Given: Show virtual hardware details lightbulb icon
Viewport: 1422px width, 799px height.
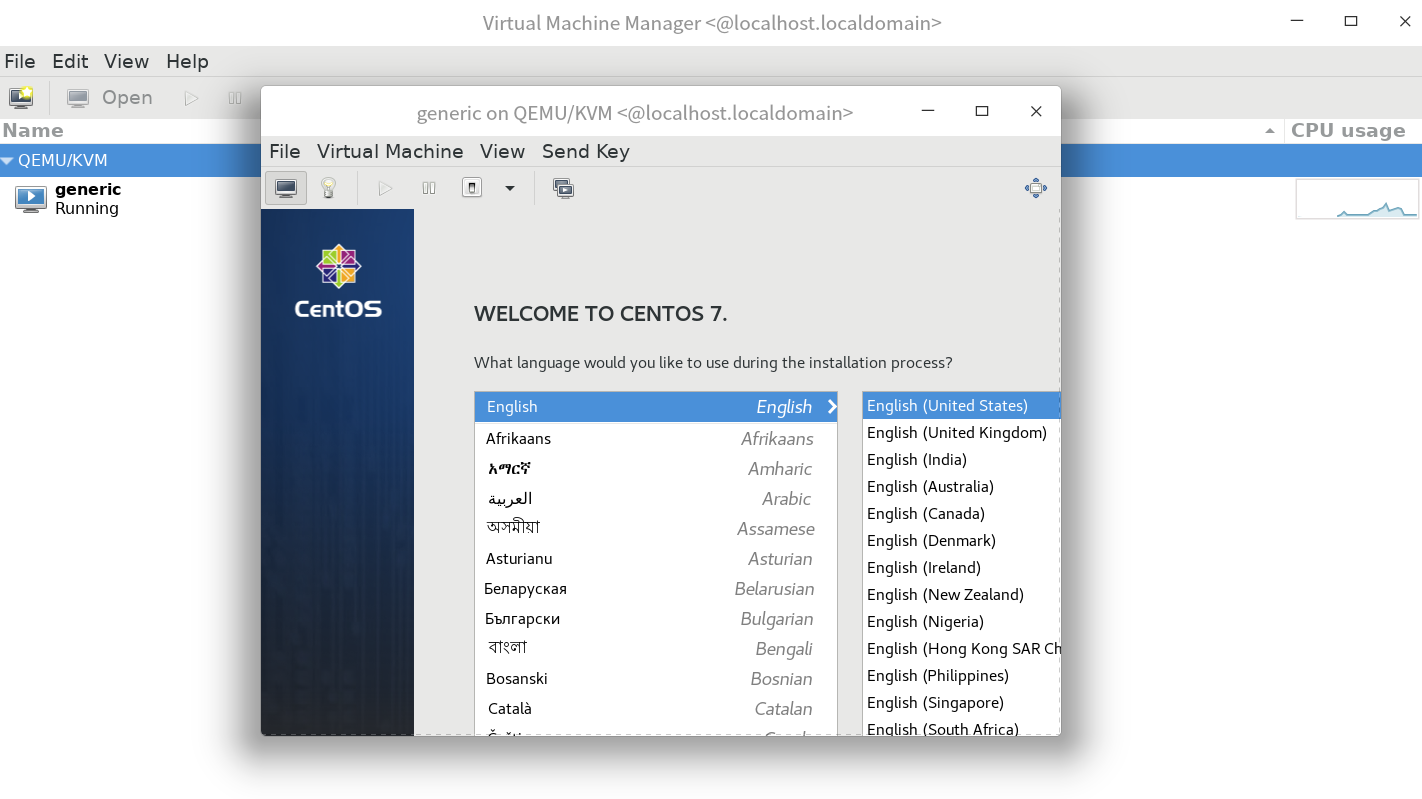Looking at the screenshot, I should (328, 188).
